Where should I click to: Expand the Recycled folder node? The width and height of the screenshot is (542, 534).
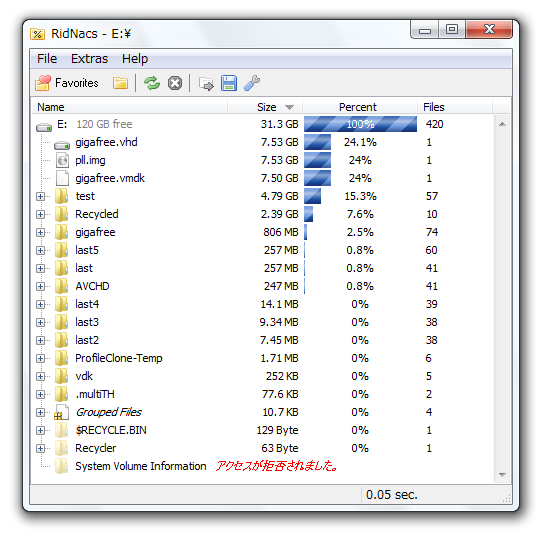tap(40, 215)
